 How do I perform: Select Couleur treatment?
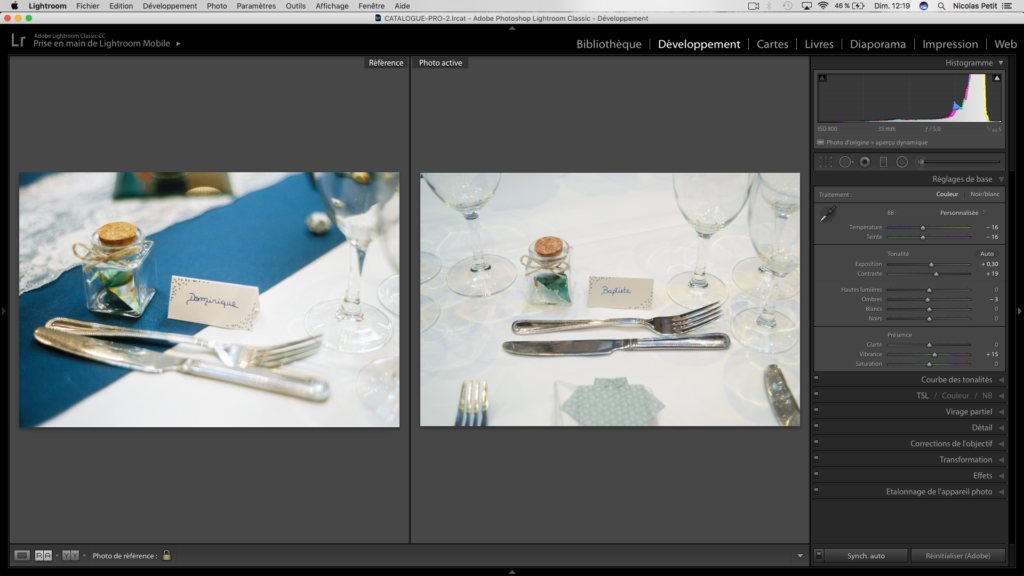(x=947, y=194)
